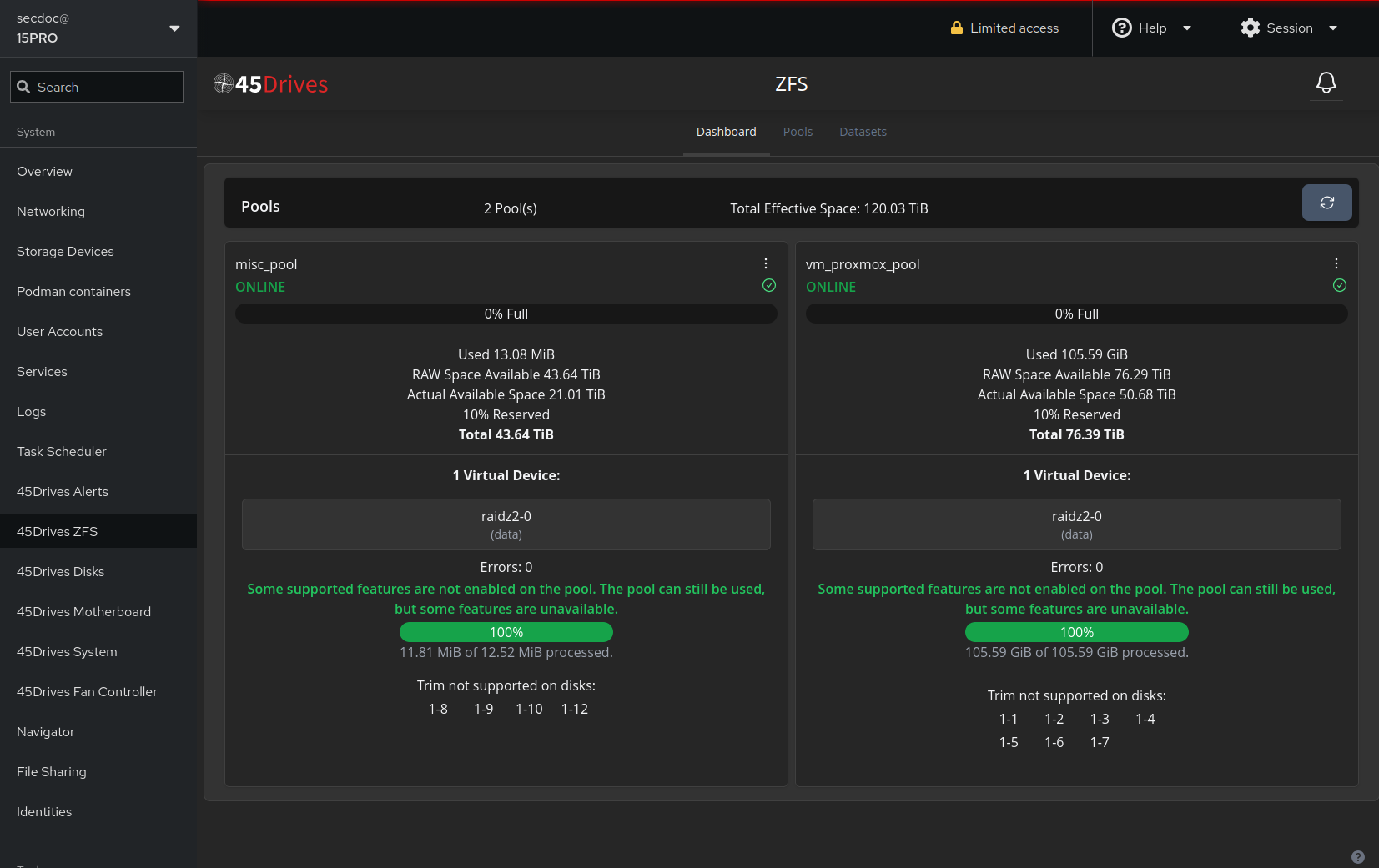Open Task Scheduler
The height and width of the screenshot is (868, 1379).
98,451
